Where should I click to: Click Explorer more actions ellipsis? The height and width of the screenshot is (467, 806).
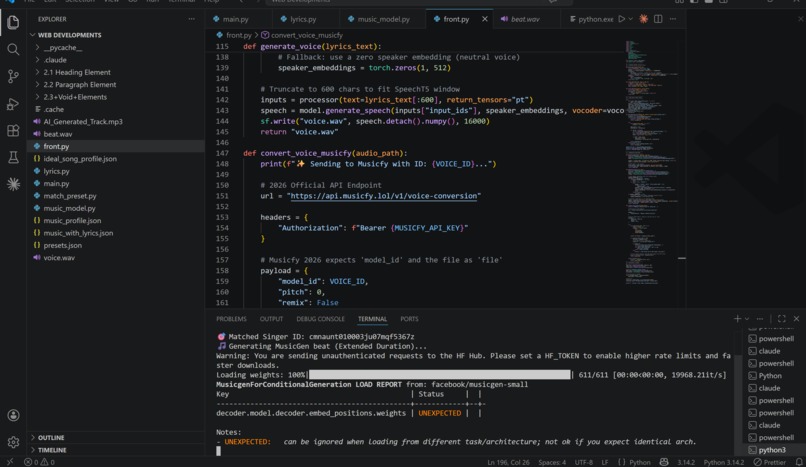coord(192,19)
